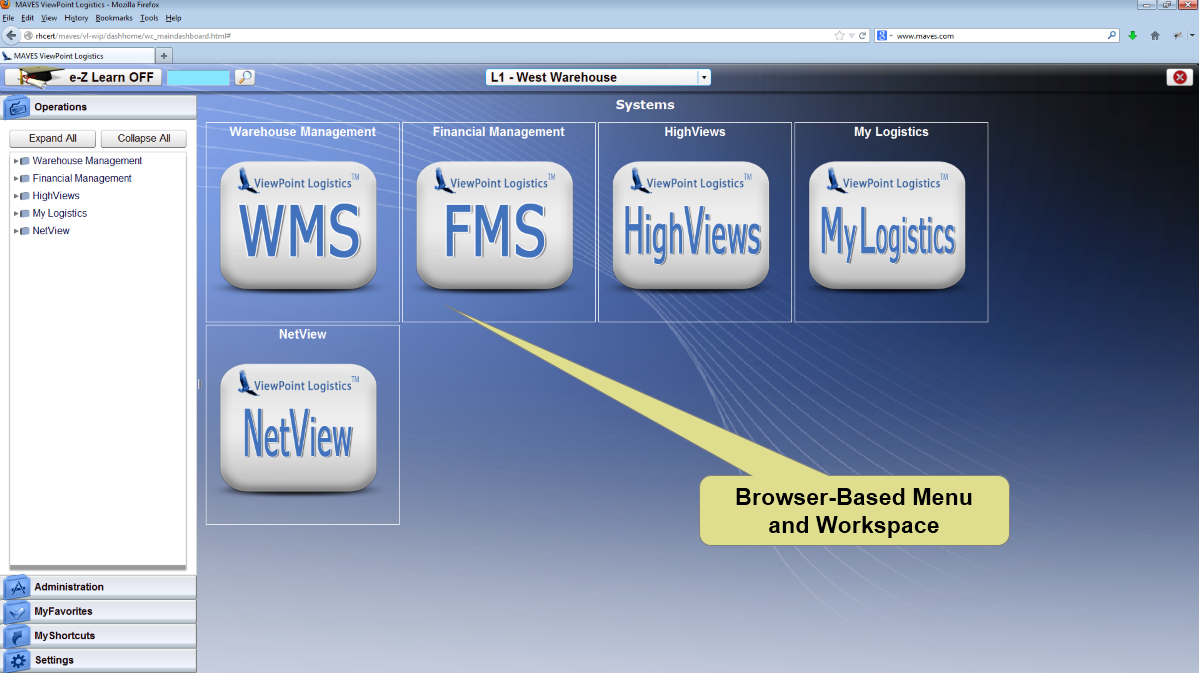Expand the HighViews tree node arrow

(15, 196)
